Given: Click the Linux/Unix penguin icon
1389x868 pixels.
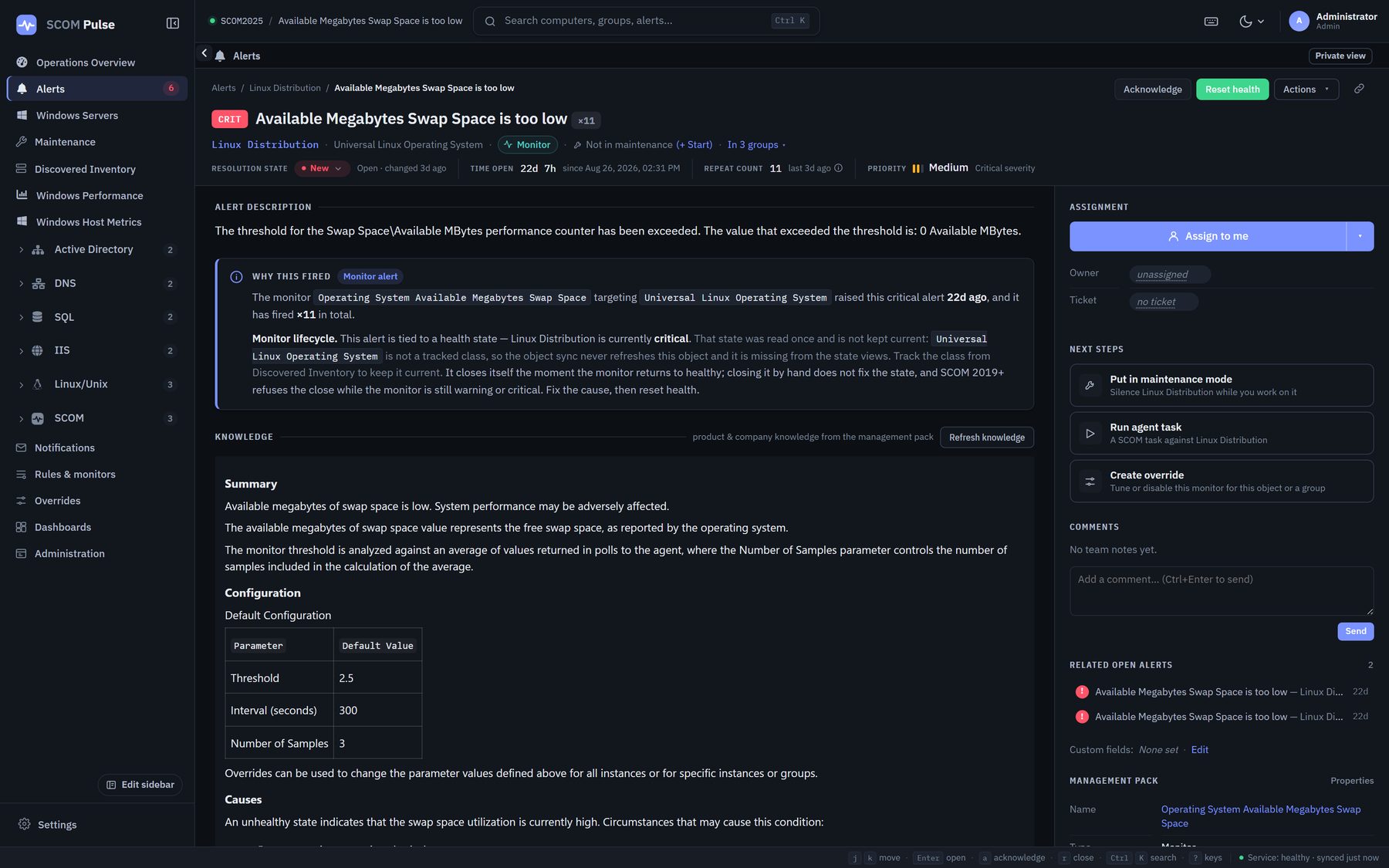Looking at the screenshot, I should 38,384.
